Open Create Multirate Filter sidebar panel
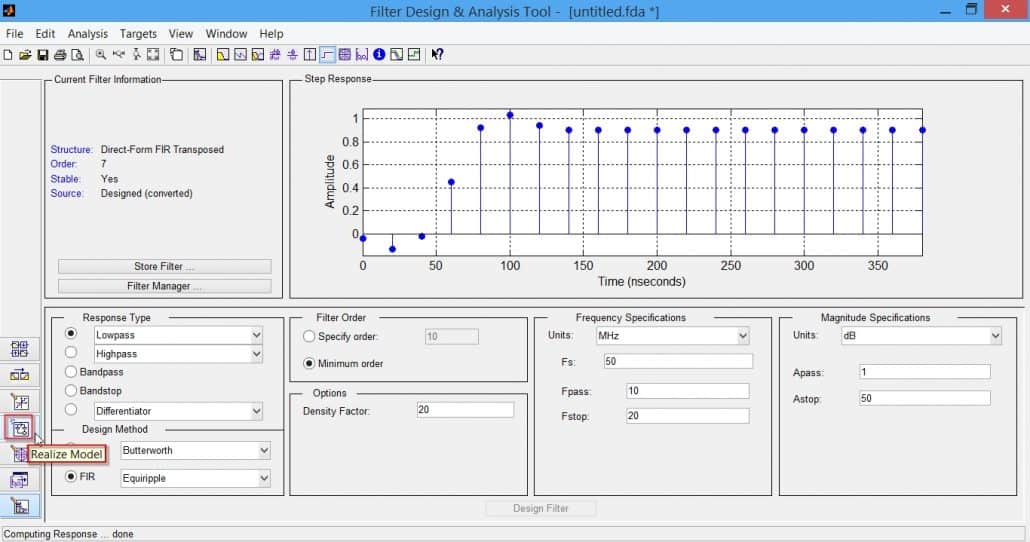Viewport: 1030px width, 542px height. point(19,349)
